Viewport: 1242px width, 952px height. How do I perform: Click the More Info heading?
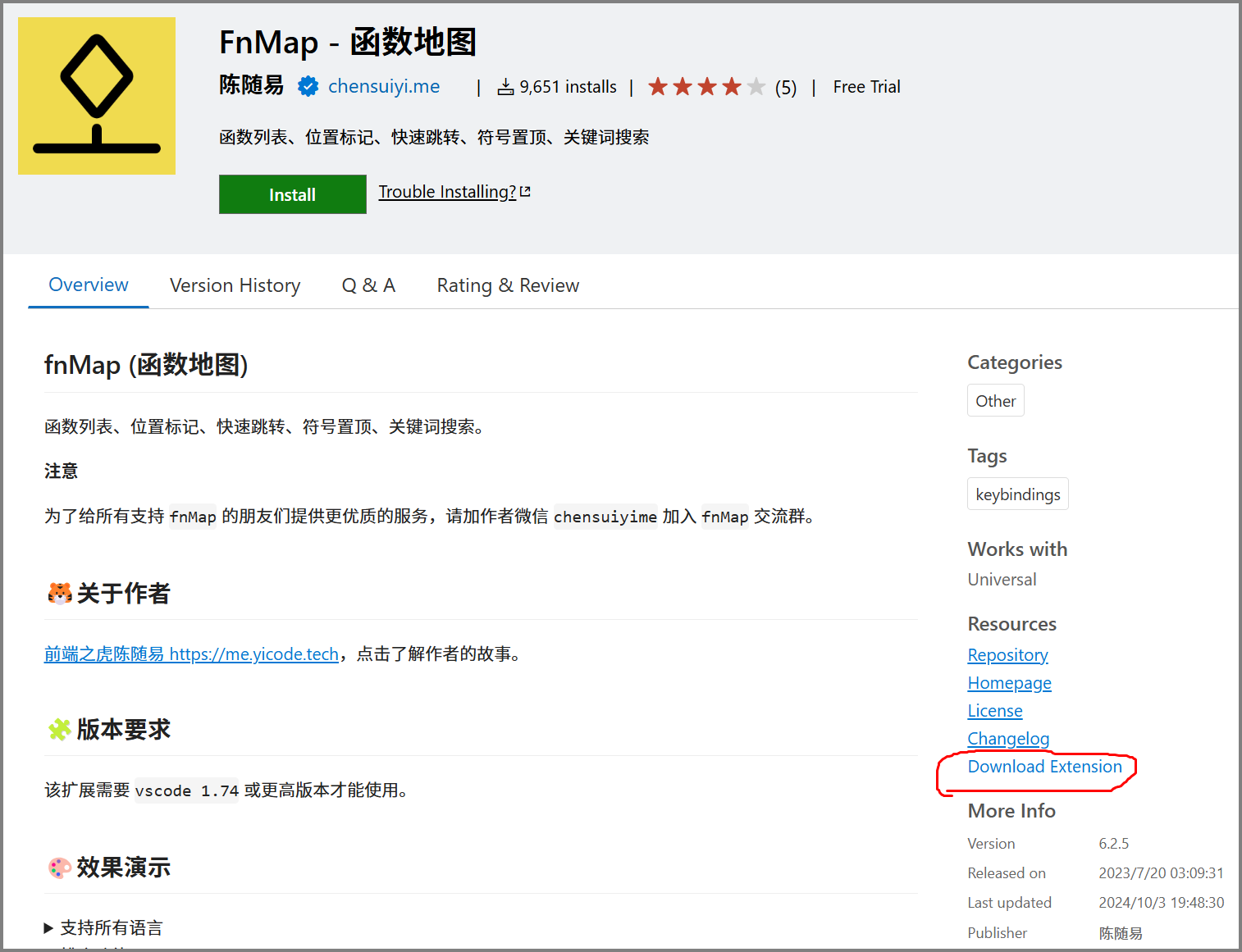point(1011,811)
